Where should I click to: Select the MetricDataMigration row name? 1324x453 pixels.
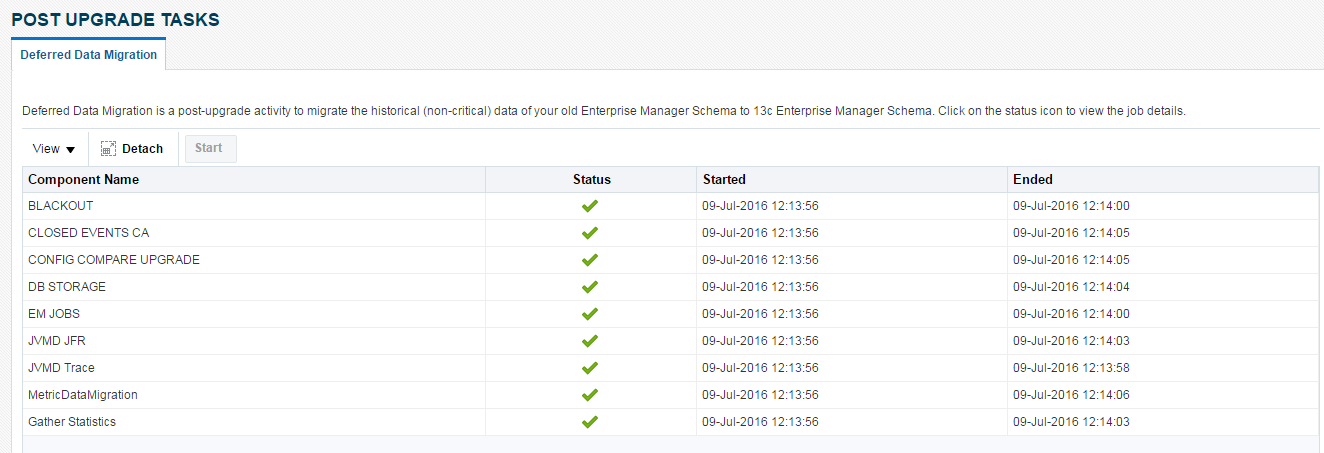tap(83, 395)
